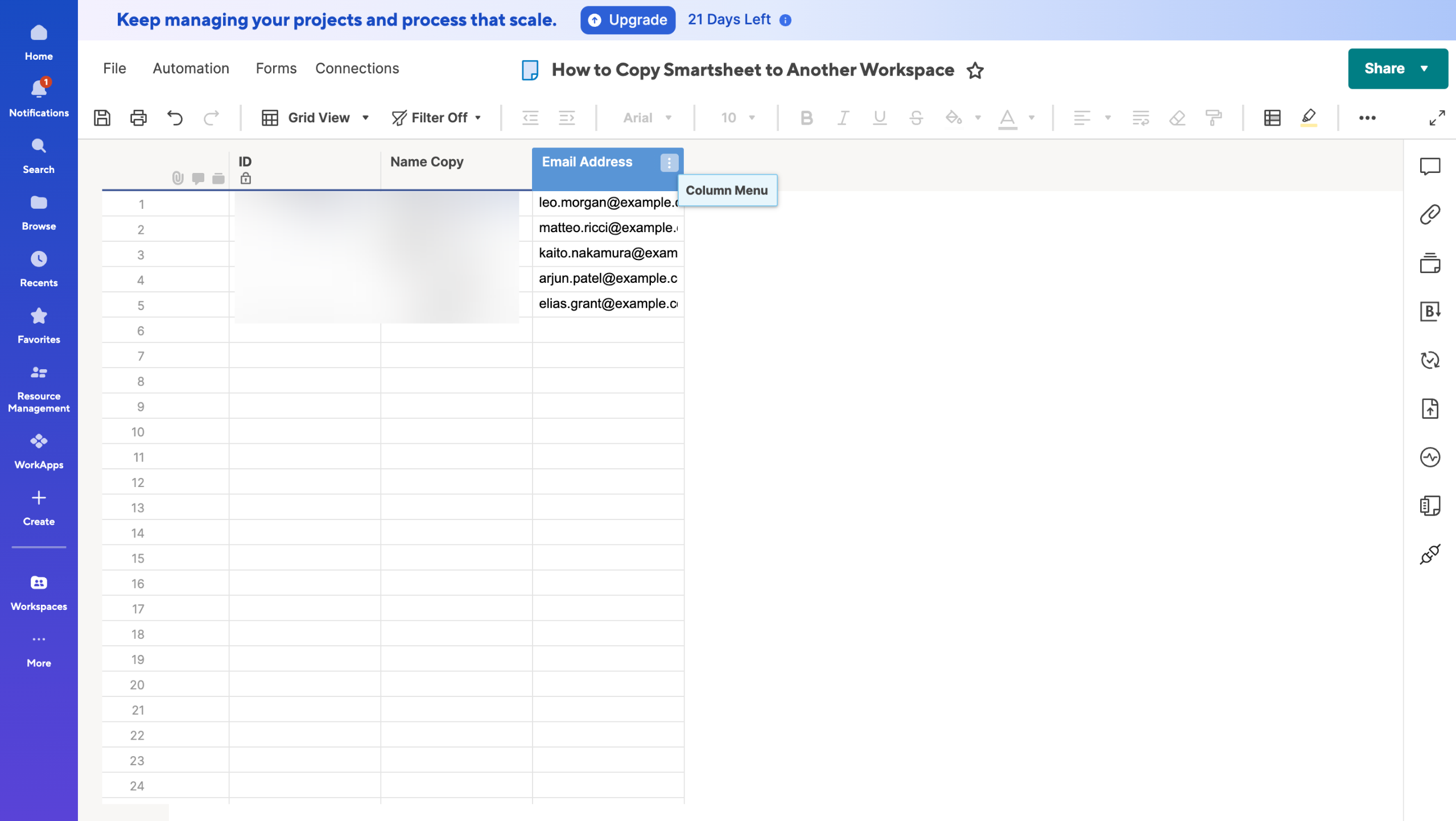Select the leo.morgan email cell
Viewport: 1456px width, 821px height.
pos(607,203)
